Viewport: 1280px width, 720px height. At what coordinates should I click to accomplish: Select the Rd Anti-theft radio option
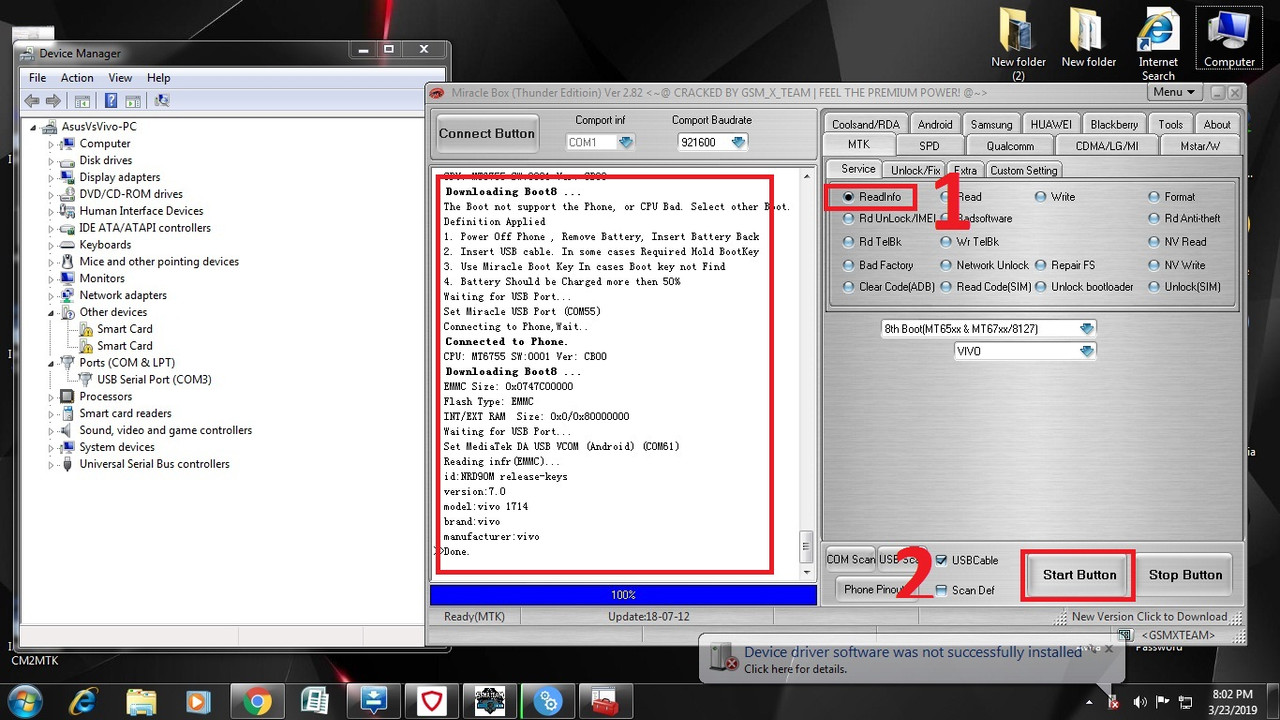1154,218
